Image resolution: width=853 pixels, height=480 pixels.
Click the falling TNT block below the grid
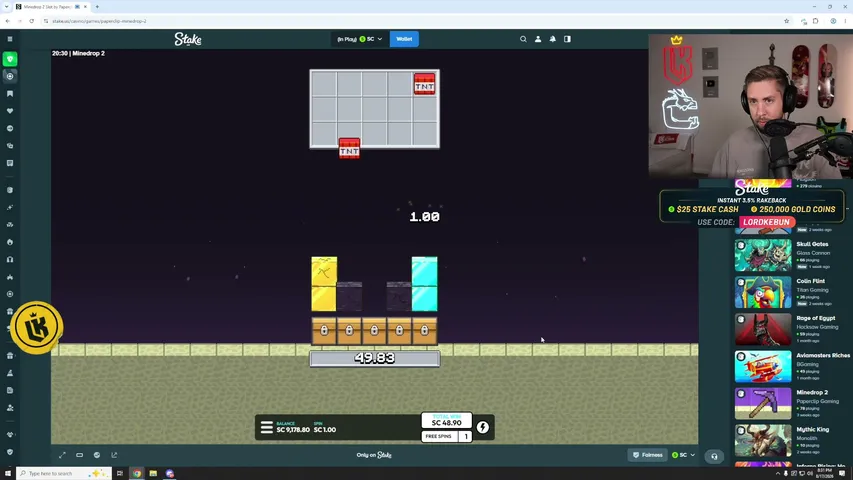tap(349, 148)
